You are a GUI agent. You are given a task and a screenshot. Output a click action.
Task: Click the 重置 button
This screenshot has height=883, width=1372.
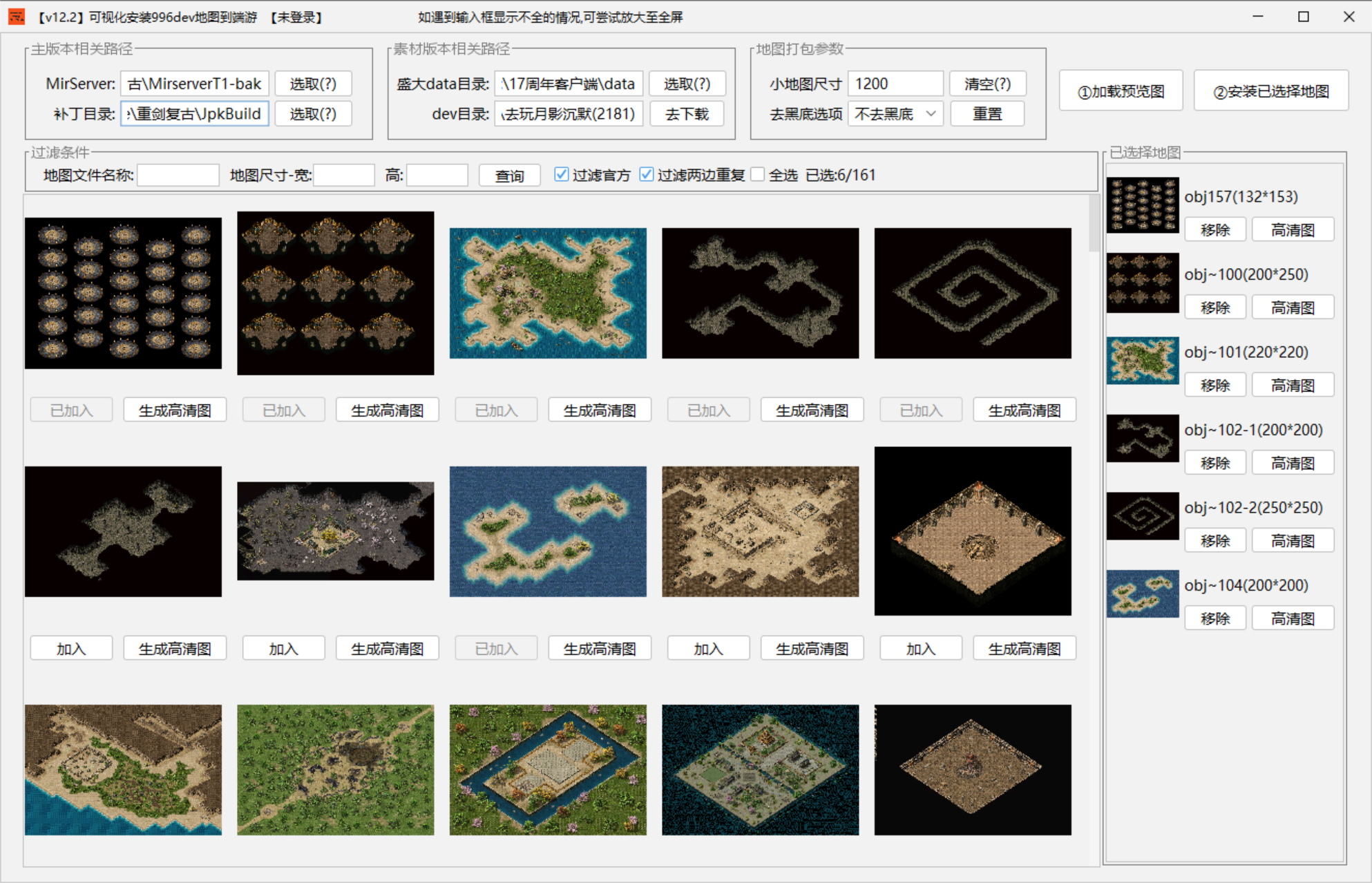pyautogui.click(x=987, y=114)
